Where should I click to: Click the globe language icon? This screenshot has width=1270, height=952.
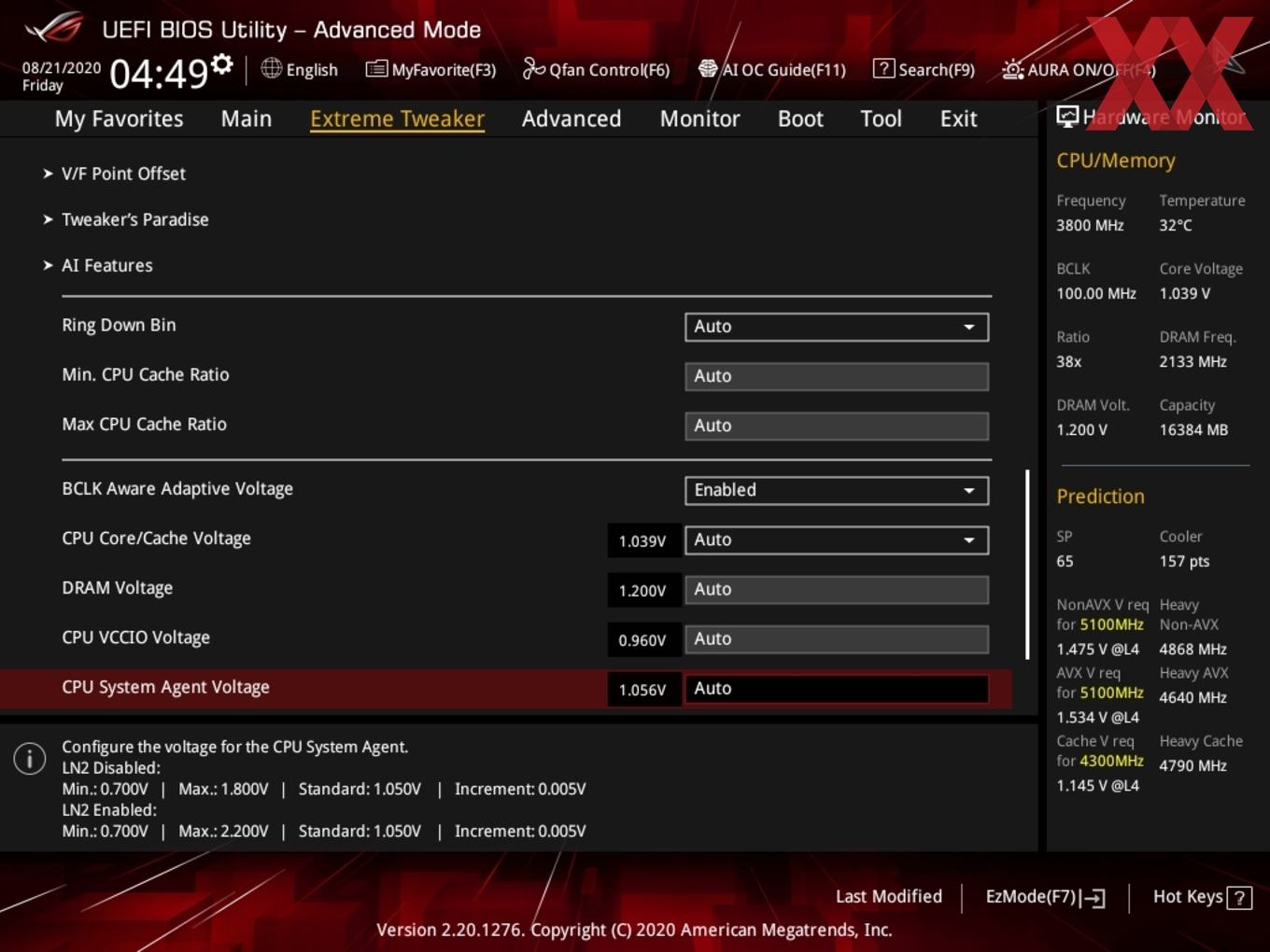pyautogui.click(x=271, y=68)
